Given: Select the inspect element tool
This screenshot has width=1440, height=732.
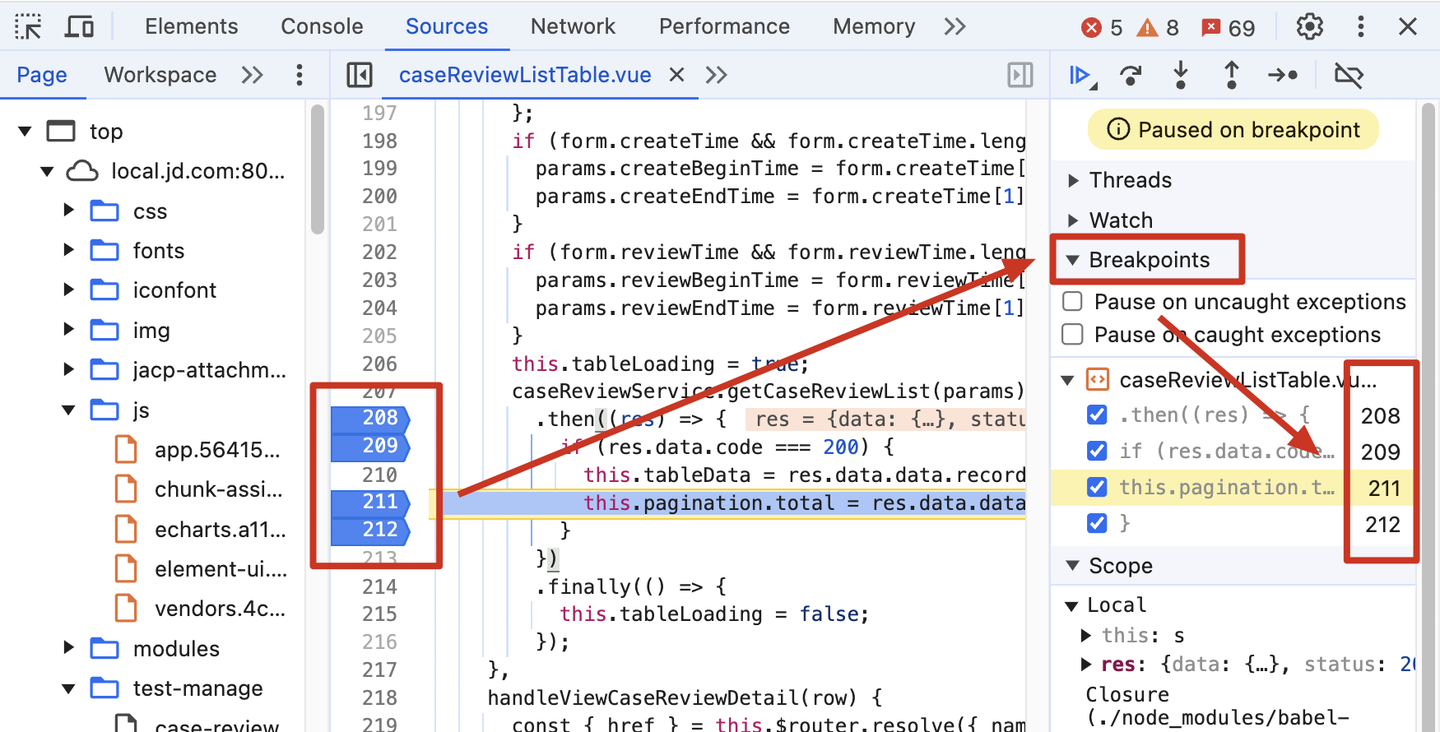Looking at the screenshot, I should [x=29, y=27].
